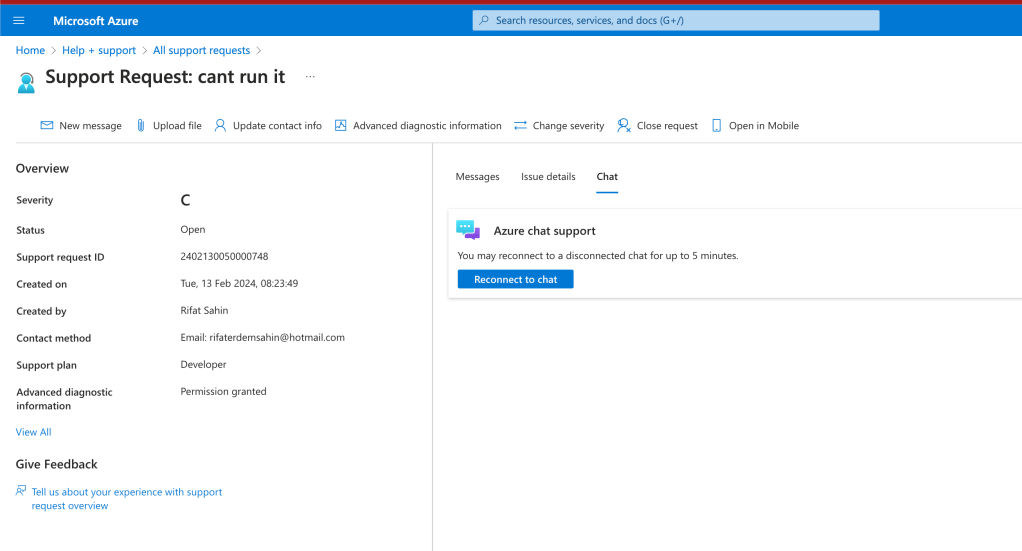Click the Close request person icon
The height and width of the screenshot is (551, 1022).
[624, 125]
